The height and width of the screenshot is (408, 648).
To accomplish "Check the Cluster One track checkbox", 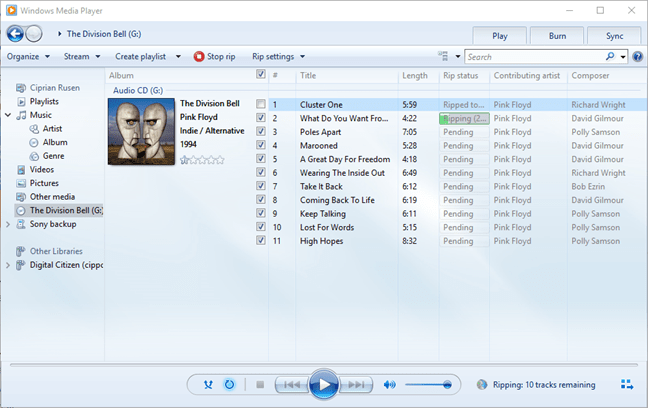I will pyautogui.click(x=261, y=104).
